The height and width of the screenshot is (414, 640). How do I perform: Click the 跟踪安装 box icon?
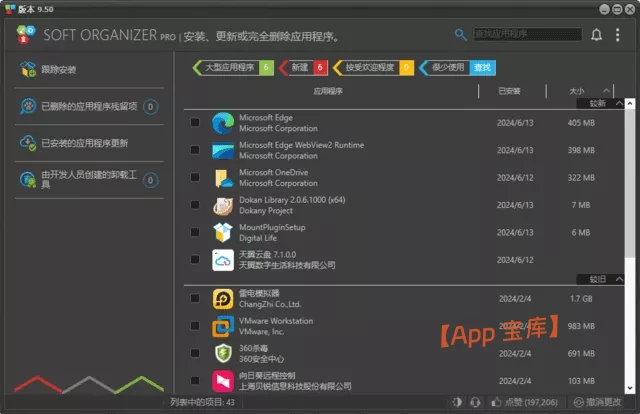click(x=28, y=69)
